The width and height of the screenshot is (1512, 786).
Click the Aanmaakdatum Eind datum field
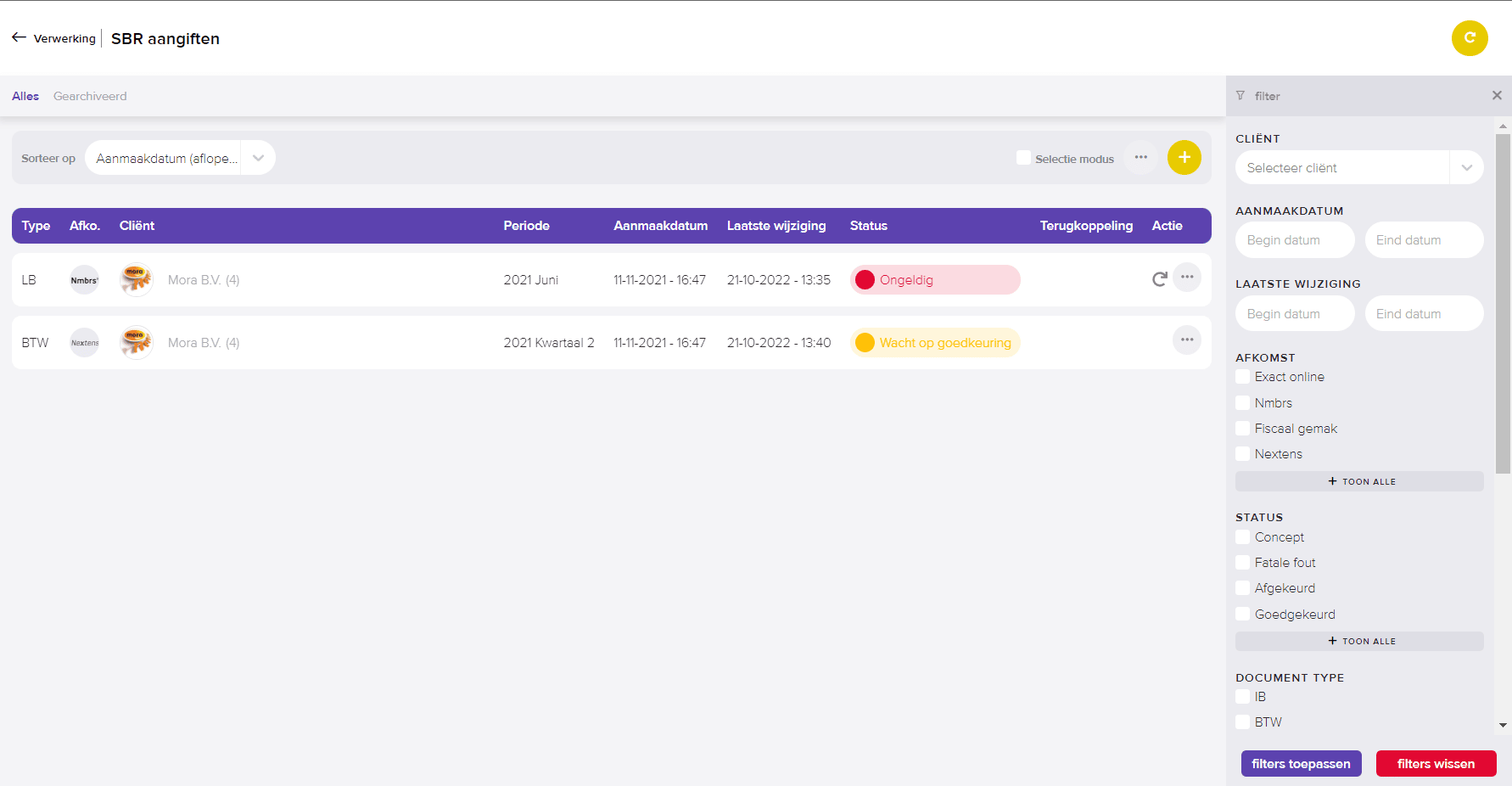1424,240
